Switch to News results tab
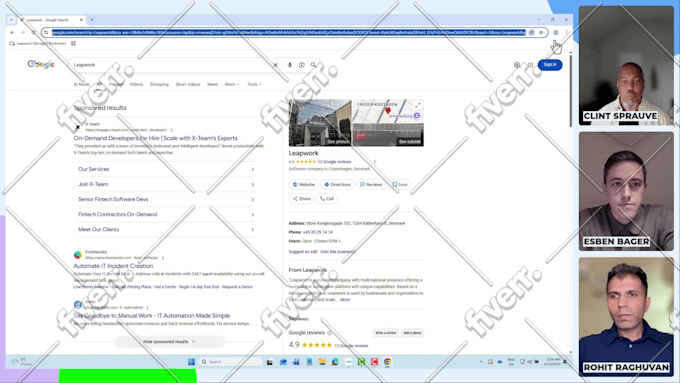The image size is (680, 383). (212, 84)
